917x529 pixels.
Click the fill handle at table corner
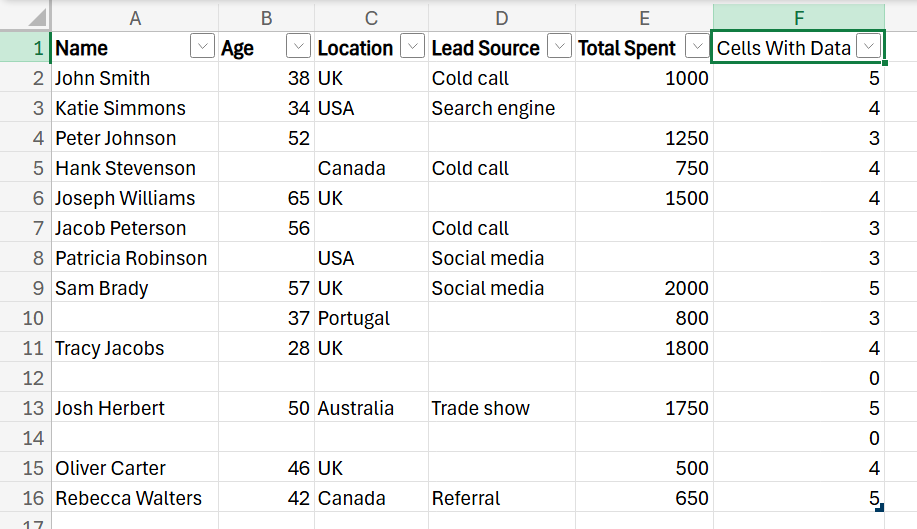[x=879, y=509]
